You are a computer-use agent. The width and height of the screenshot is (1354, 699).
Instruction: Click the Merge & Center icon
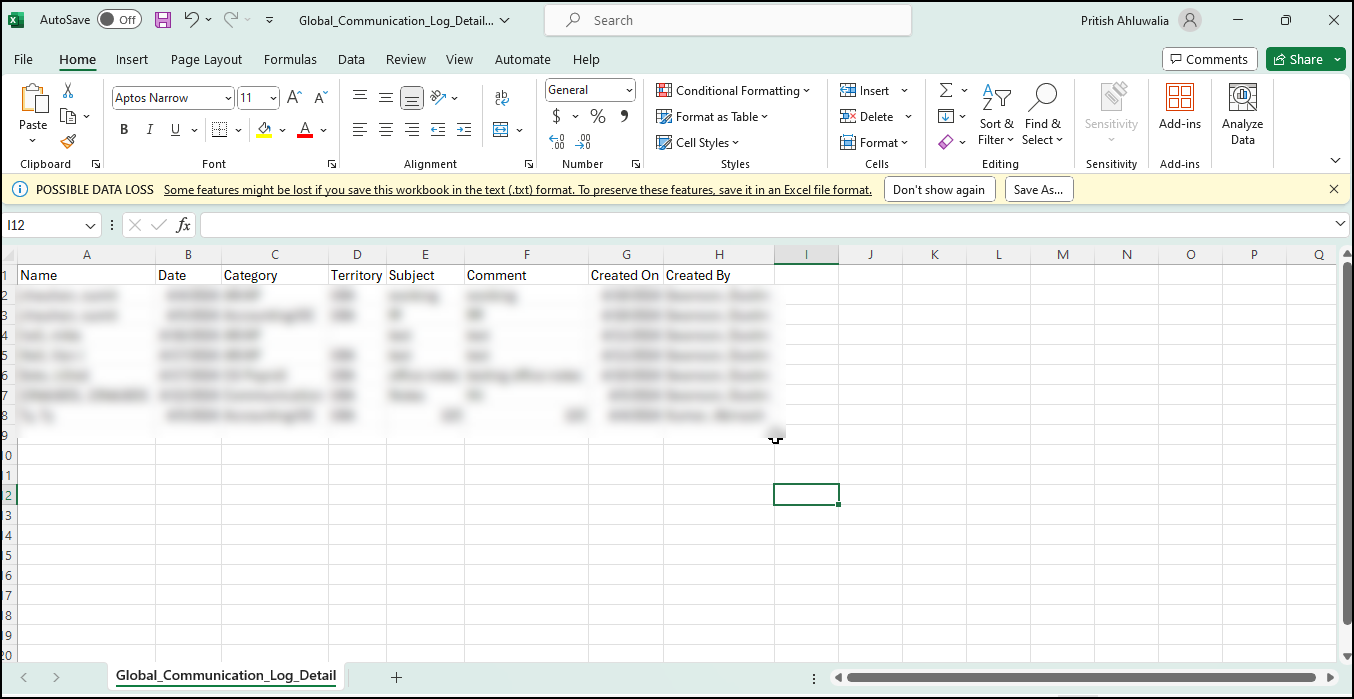click(501, 130)
